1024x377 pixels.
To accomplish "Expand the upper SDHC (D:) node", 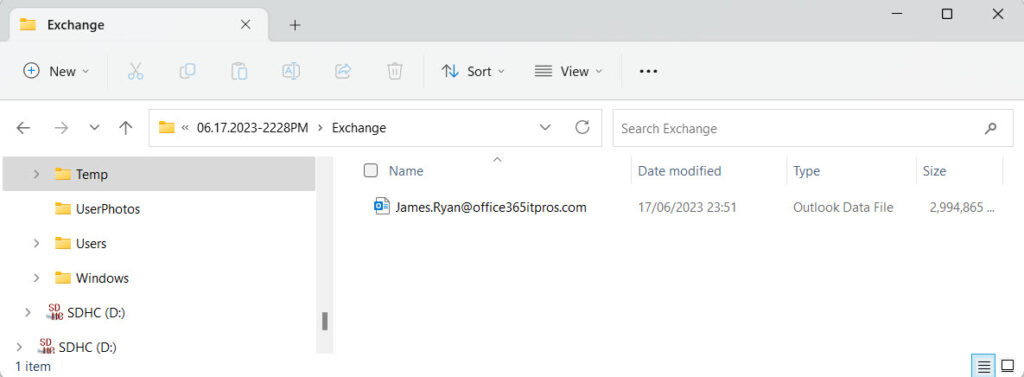I will click(x=27, y=312).
